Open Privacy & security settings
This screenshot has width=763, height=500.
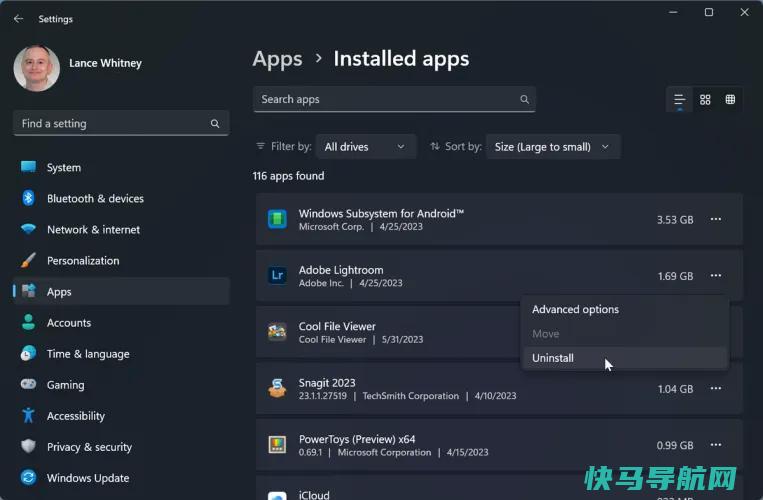121,447
